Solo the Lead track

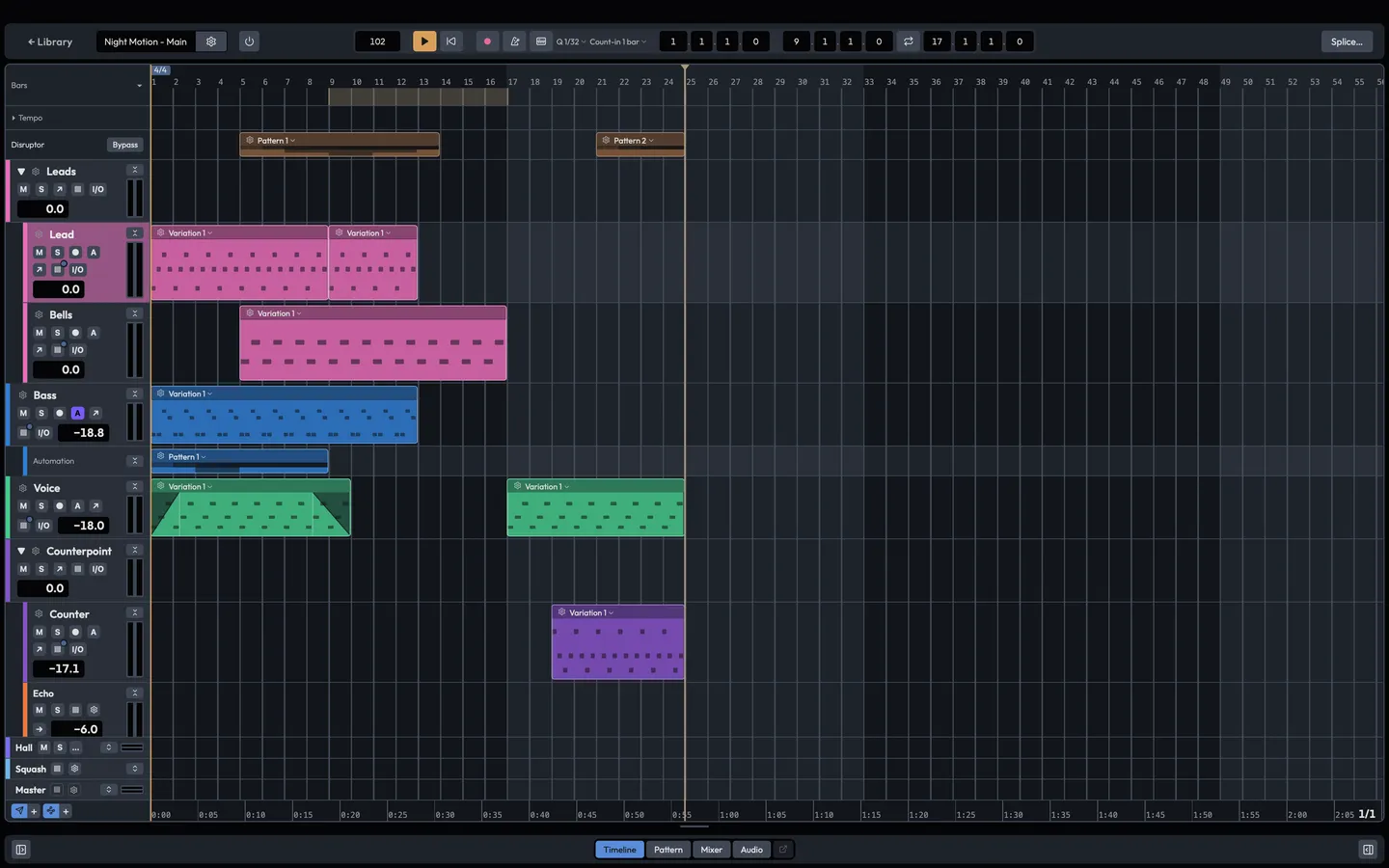[x=57, y=252]
